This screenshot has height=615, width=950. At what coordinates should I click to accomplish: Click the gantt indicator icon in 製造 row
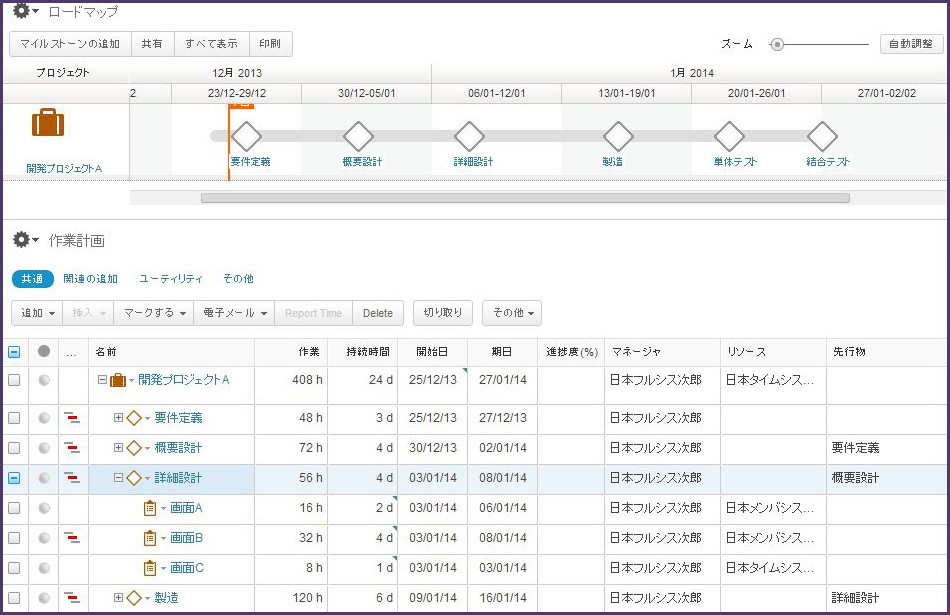72,598
